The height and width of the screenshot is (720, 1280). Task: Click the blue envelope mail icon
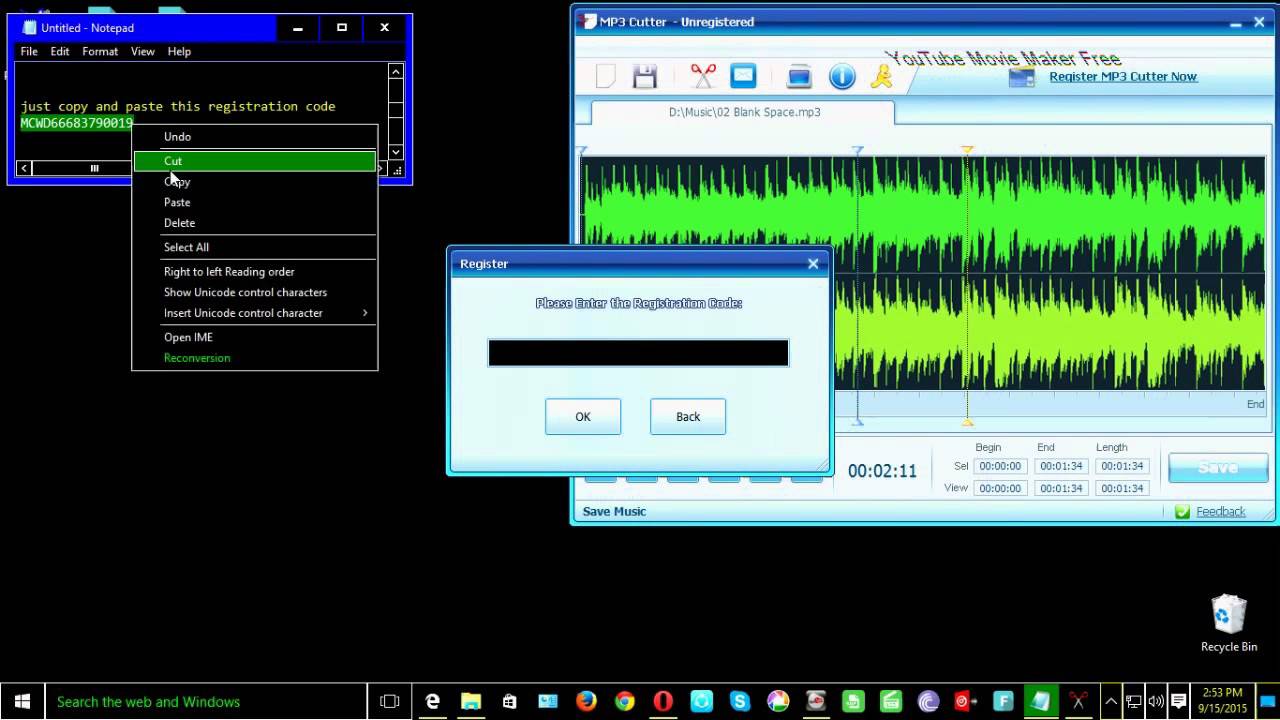click(743, 75)
